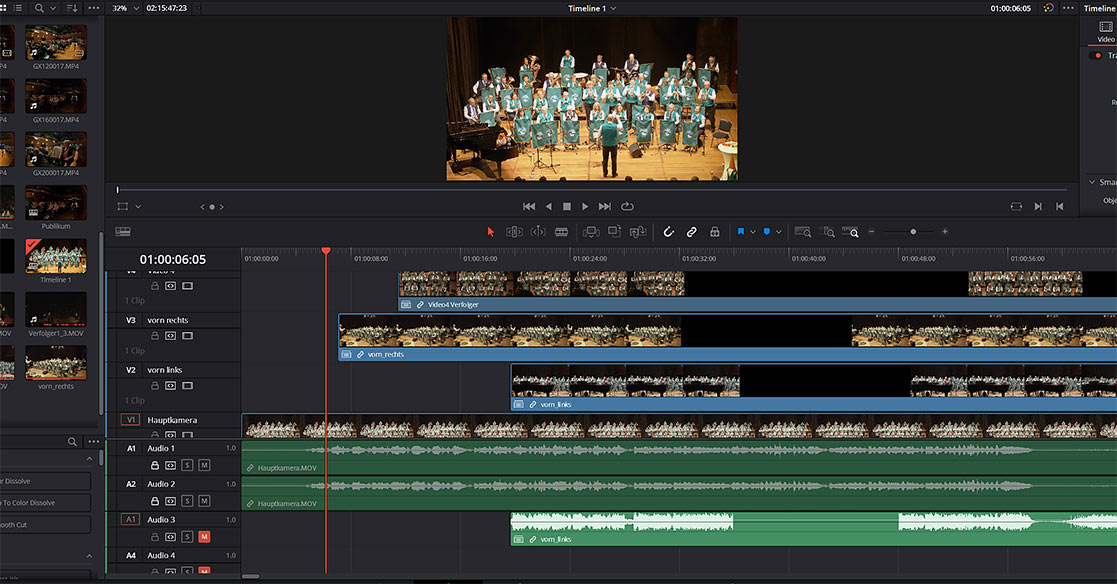Open media pool options three-dot menu
The image size is (1117, 584).
(93, 8)
